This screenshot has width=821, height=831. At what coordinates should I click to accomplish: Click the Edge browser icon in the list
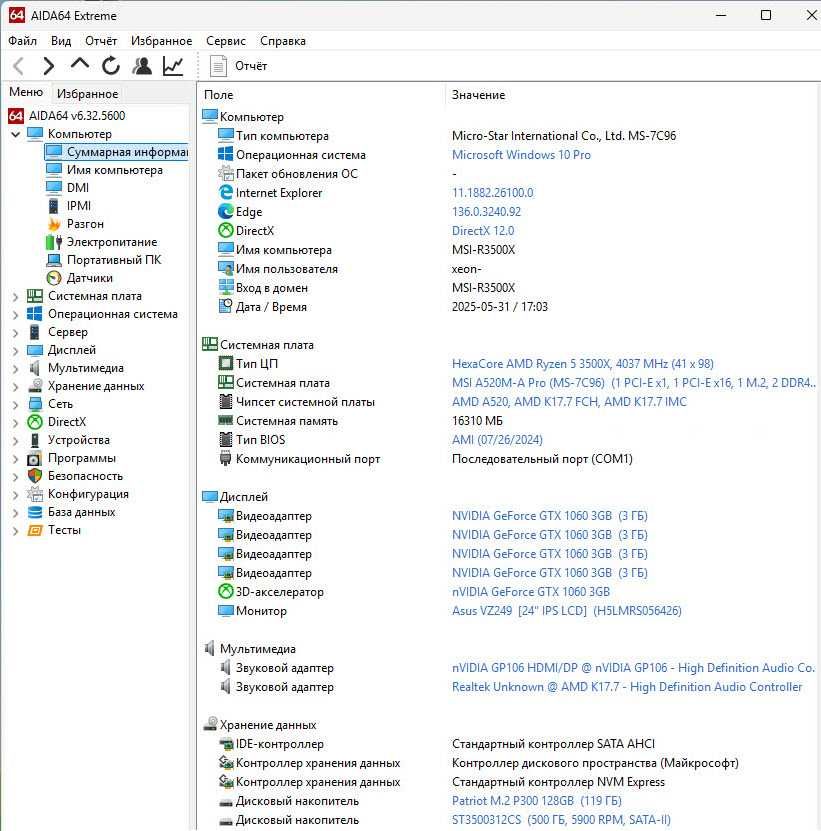coord(226,211)
